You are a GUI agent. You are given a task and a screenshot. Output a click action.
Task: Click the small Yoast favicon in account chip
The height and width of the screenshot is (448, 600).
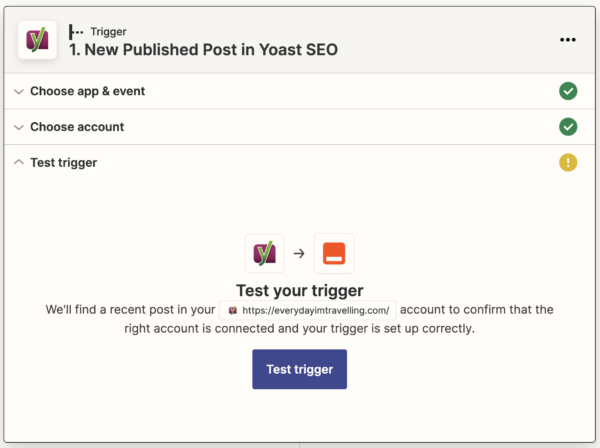coord(233,310)
